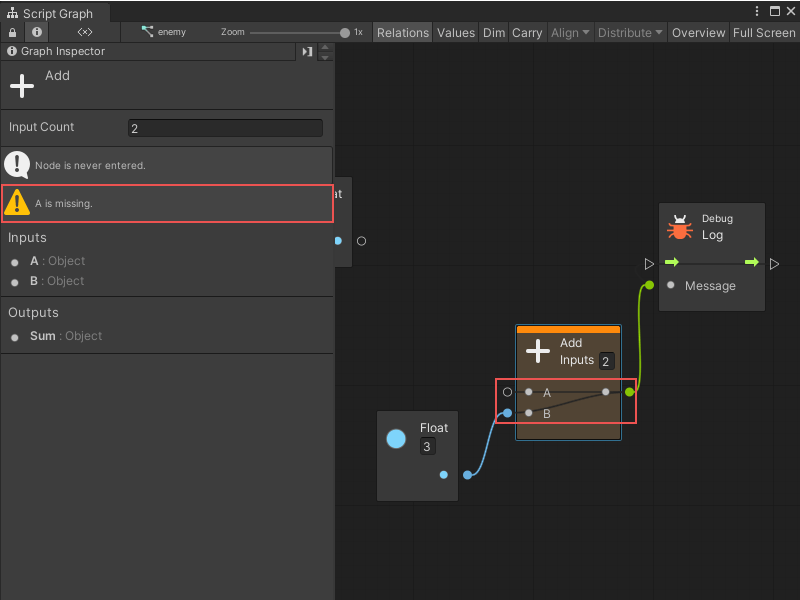
Task: Click the green output arrow on Debug Log
Action: coord(751,262)
